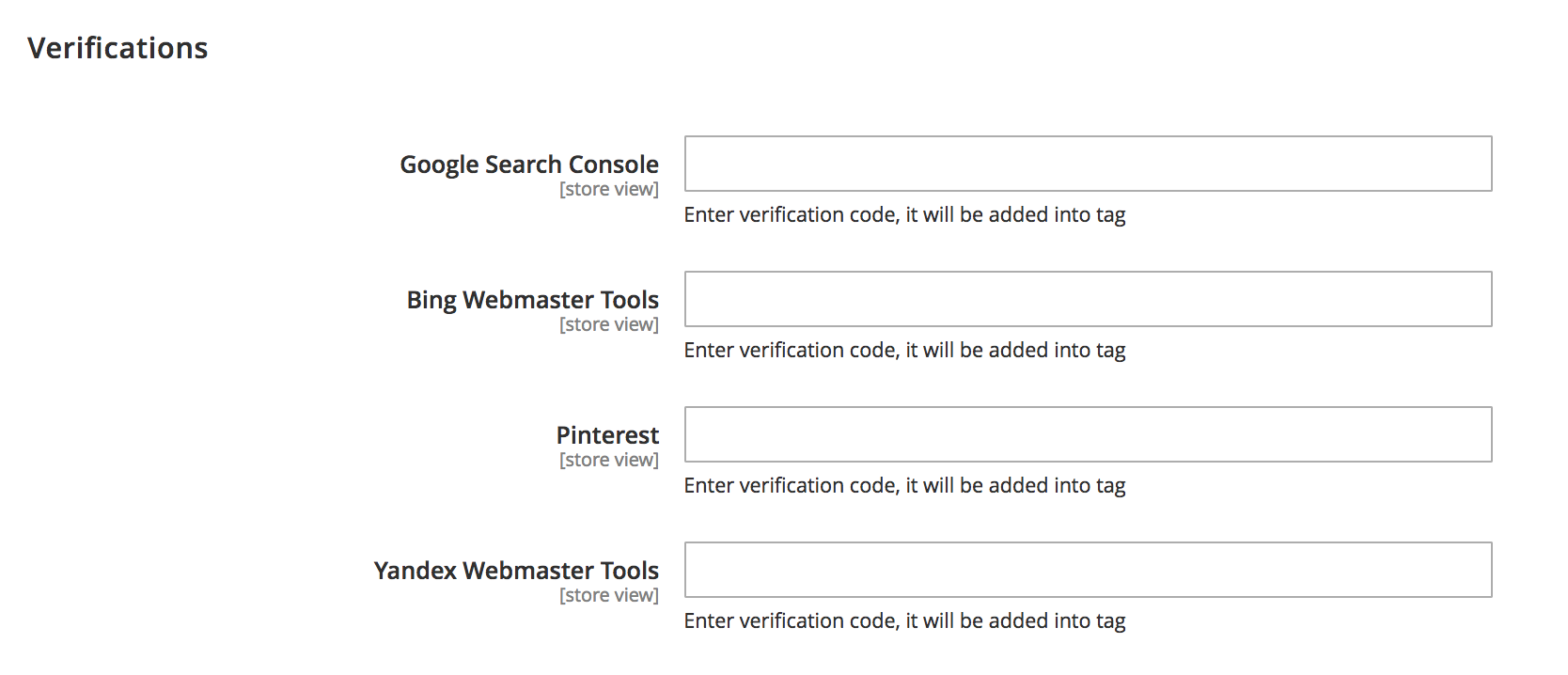The image size is (1568, 675).
Task: Click the Google Search Console input field
Action: point(1088,164)
